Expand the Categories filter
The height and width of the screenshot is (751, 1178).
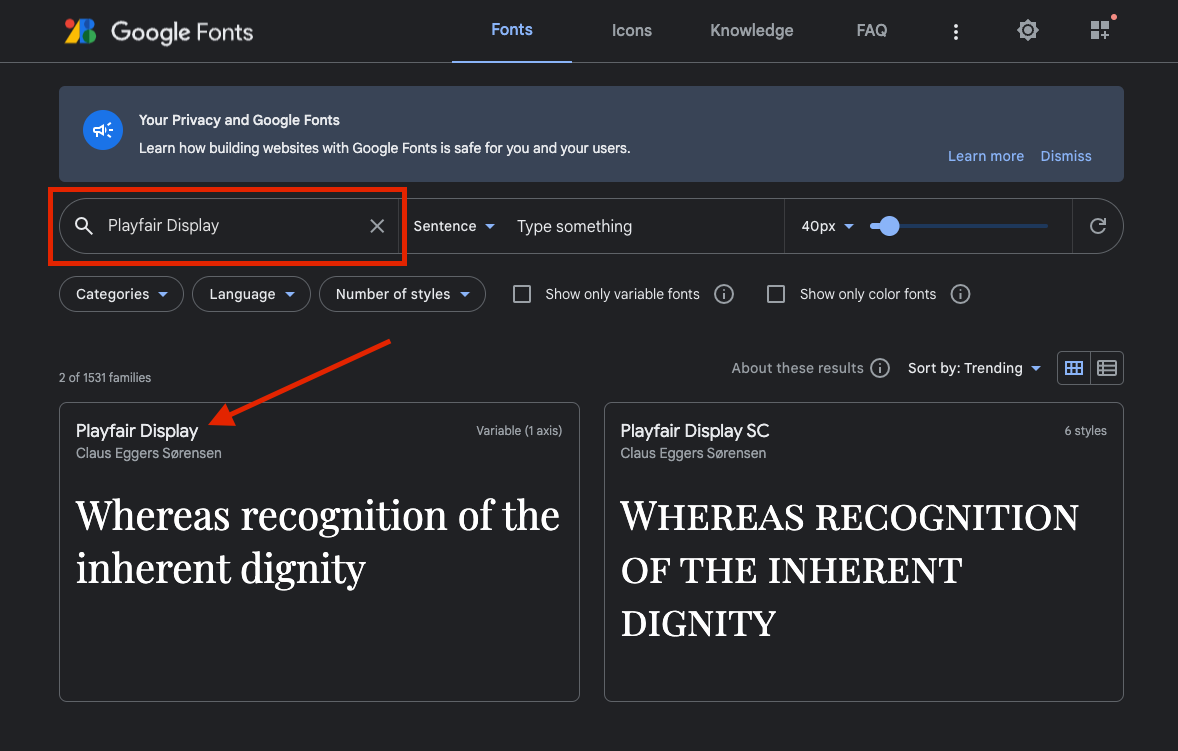(x=121, y=294)
